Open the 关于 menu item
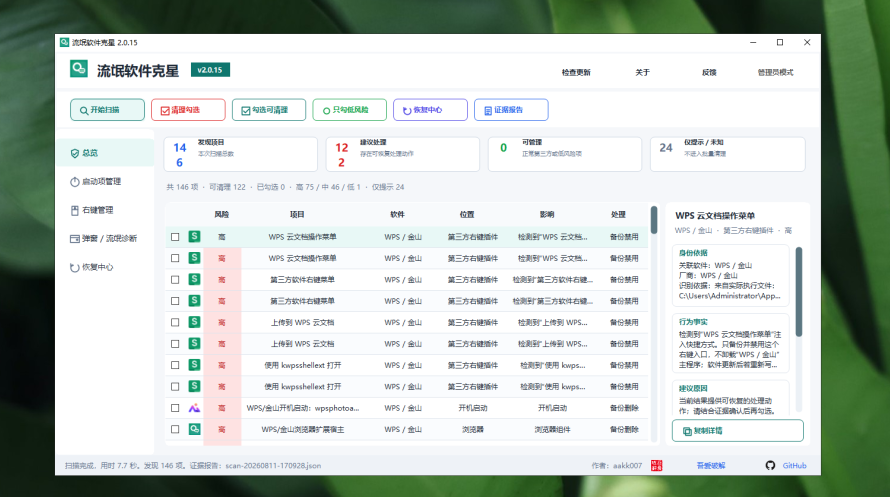The height and width of the screenshot is (497, 890). (x=643, y=73)
